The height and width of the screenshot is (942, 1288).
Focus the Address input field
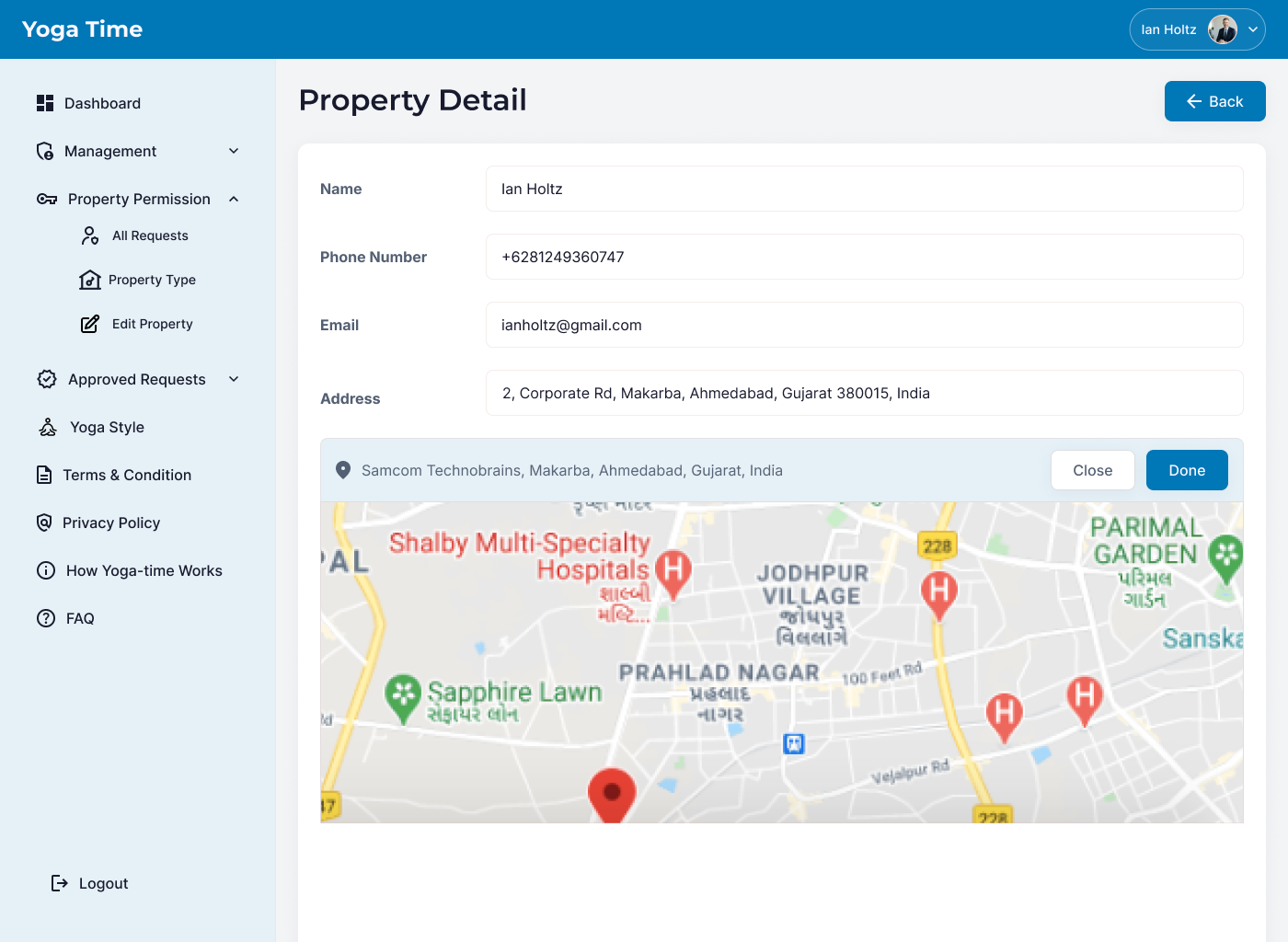click(864, 393)
